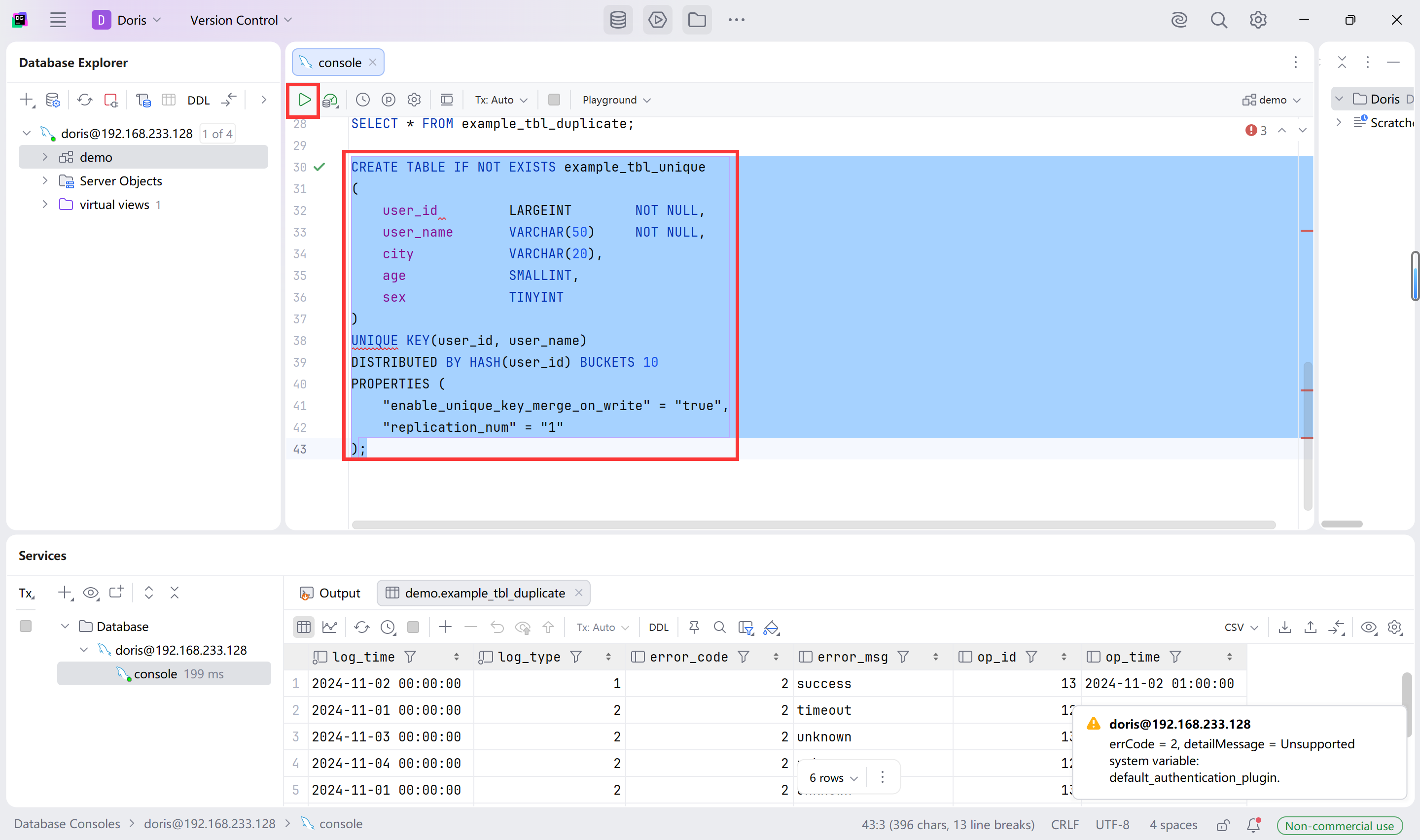Open the Playground mode dropdown
1420x840 pixels.
click(616, 100)
